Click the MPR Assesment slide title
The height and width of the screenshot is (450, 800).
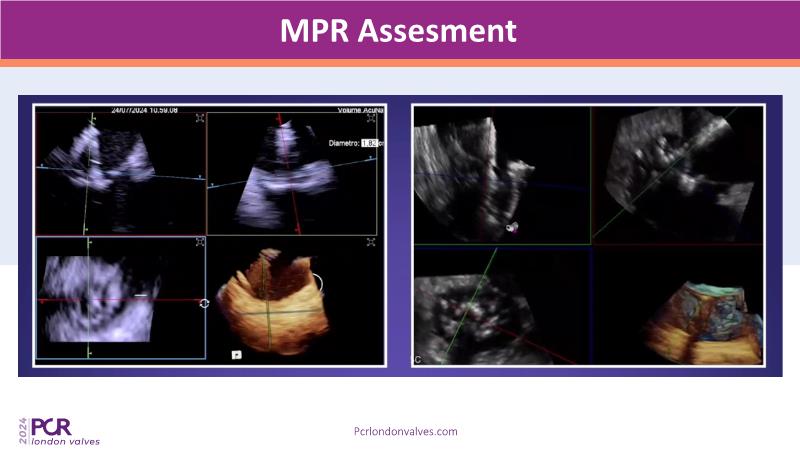click(399, 30)
